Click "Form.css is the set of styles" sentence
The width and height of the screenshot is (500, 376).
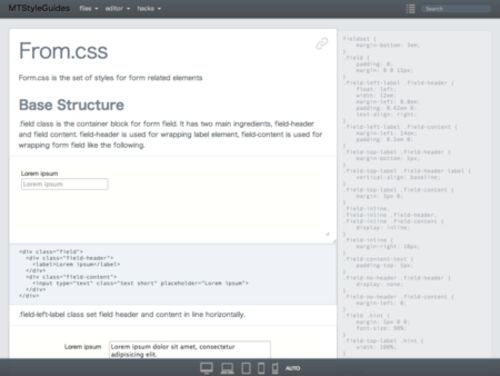[x=111, y=78]
